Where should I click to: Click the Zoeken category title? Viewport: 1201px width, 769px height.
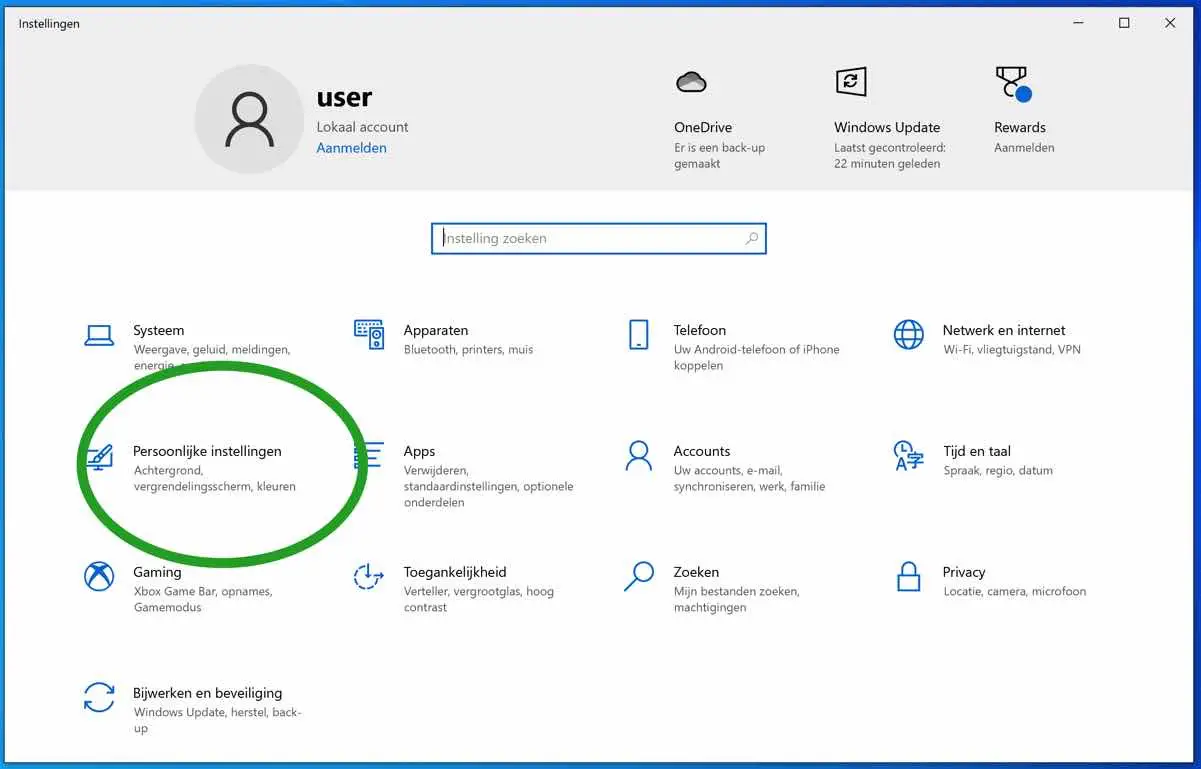coord(696,572)
